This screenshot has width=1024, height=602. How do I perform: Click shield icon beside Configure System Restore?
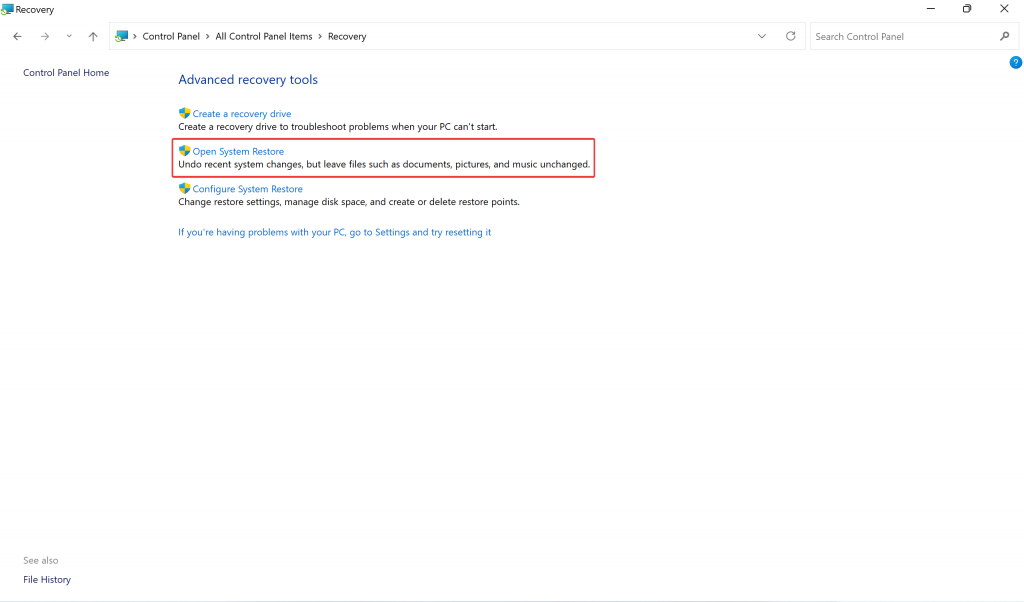click(x=184, y=188)
